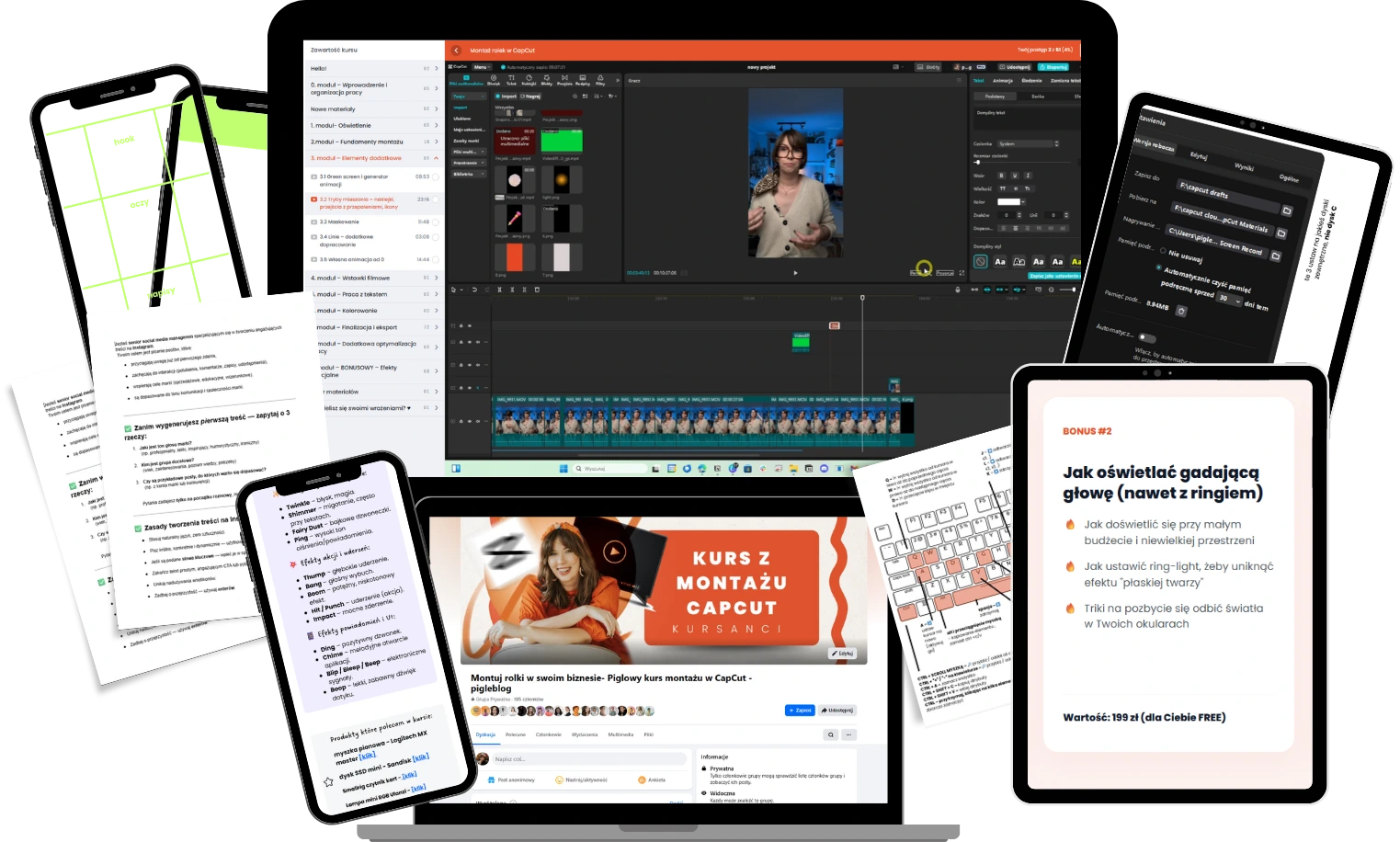Click the Nagraj record button in media panel
This screenshot has width=1400, height=842.
530,96
